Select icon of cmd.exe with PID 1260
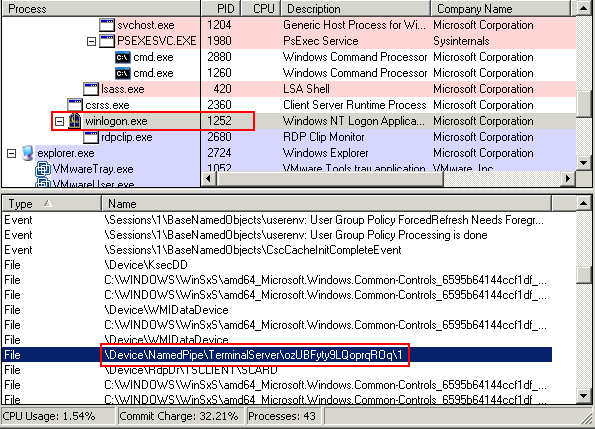The height and width of the screenshot is (429, 595). click(123, 73)
